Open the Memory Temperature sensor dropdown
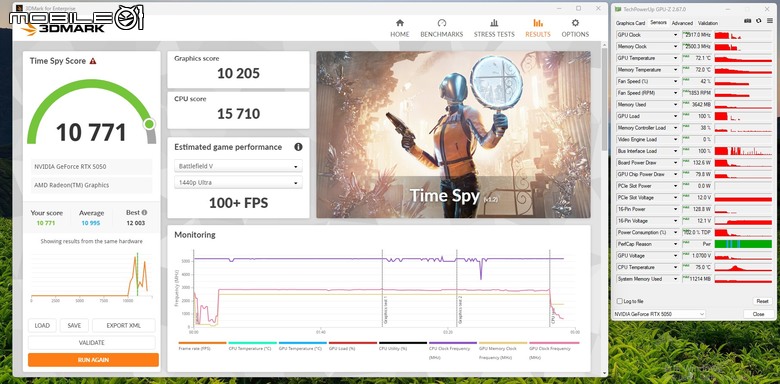Screen dimensions: 780x384 676,70
